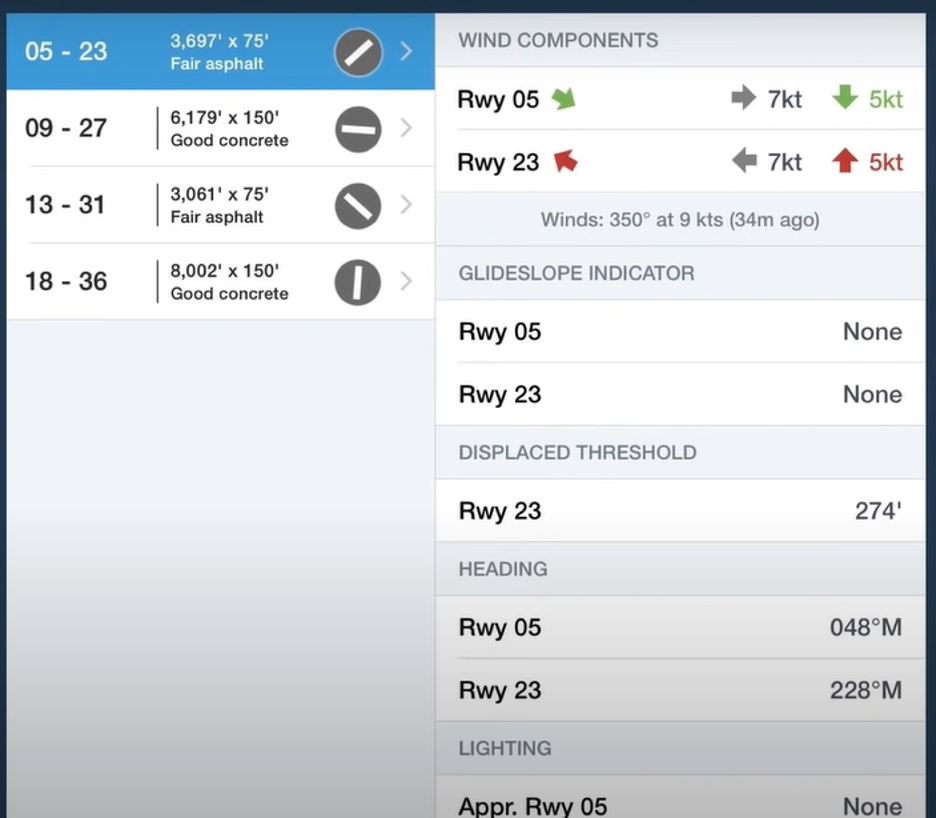Click the runway 18-36 vertical orientation icon

click(x=358, y=282)
